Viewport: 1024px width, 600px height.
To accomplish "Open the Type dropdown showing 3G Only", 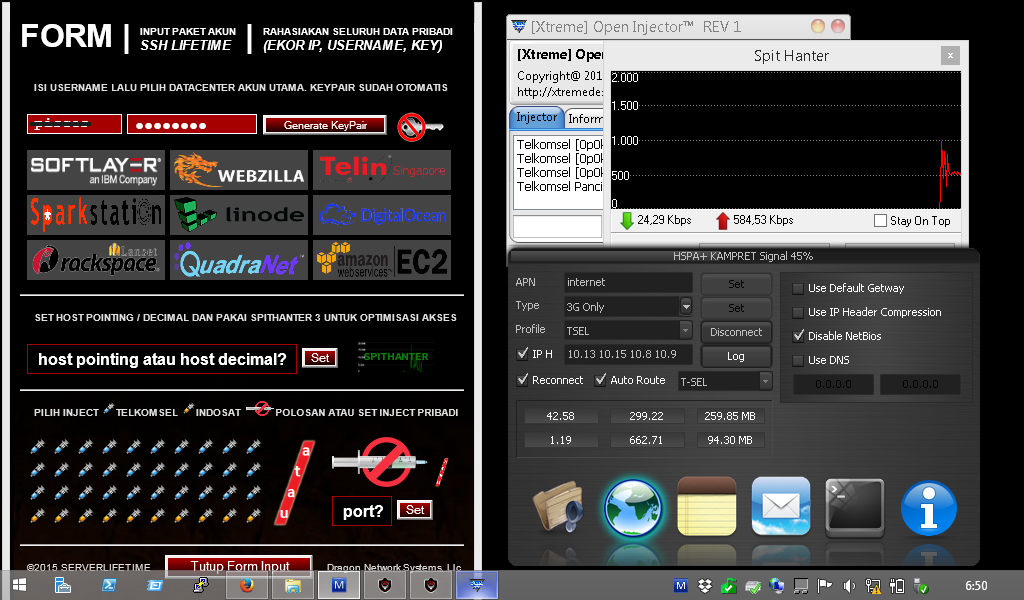I will pyautogui.click(x=684, y=306).
